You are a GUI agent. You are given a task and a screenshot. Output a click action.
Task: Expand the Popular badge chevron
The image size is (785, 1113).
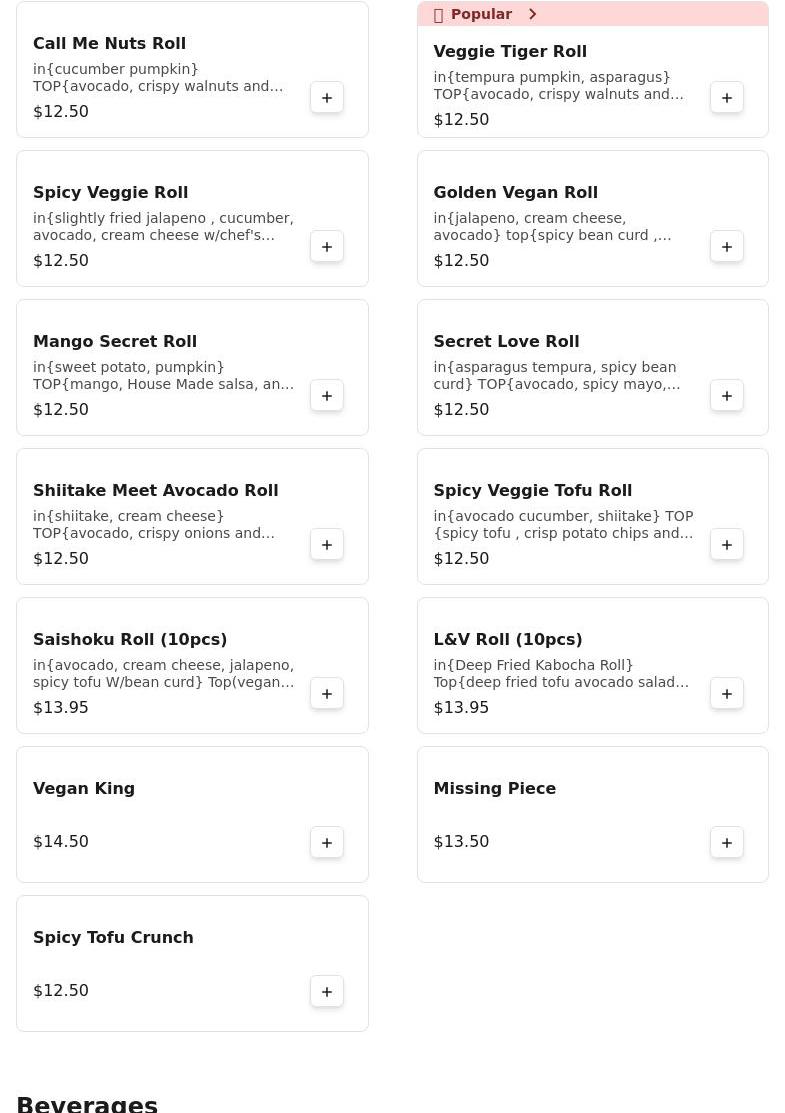[x=533, y=14]
